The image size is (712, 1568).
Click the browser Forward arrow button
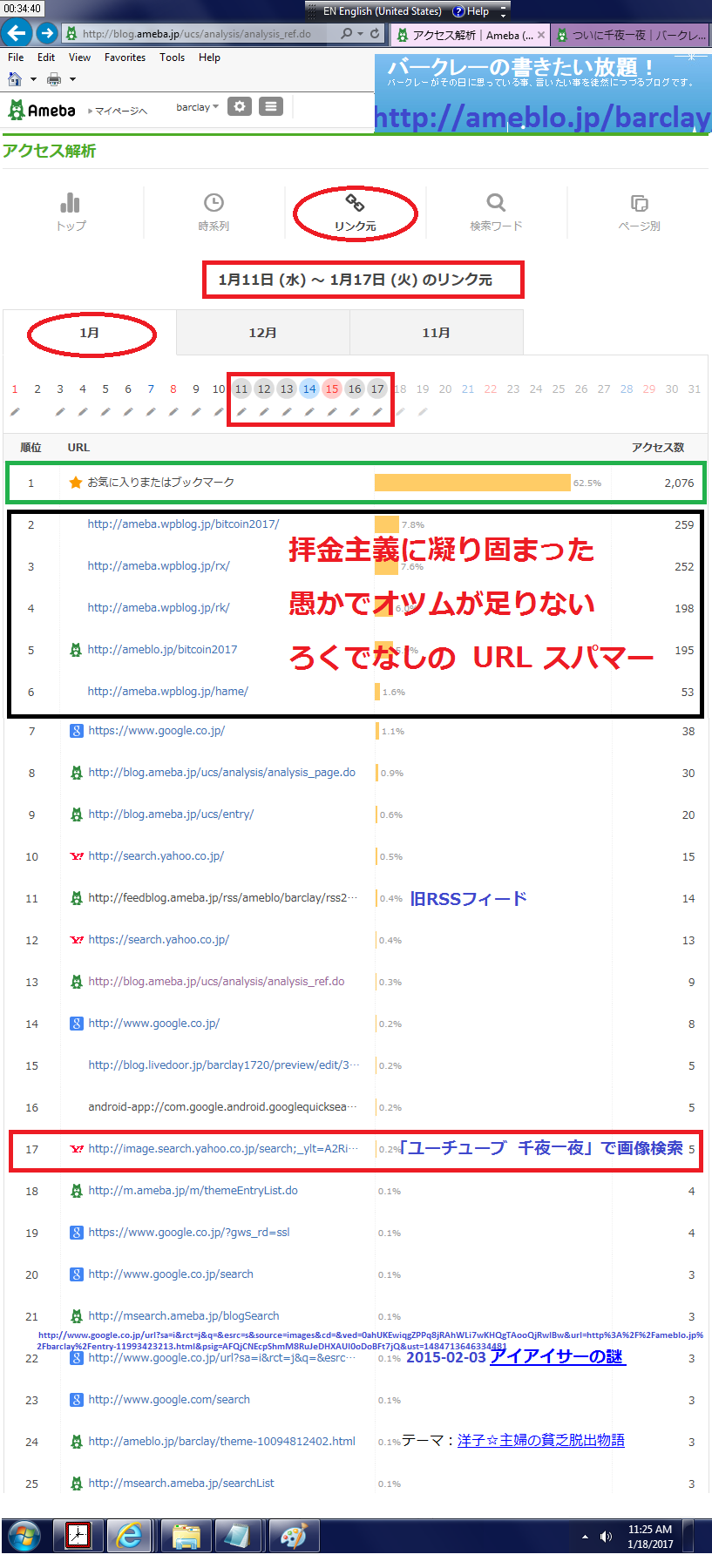point(46,33)
